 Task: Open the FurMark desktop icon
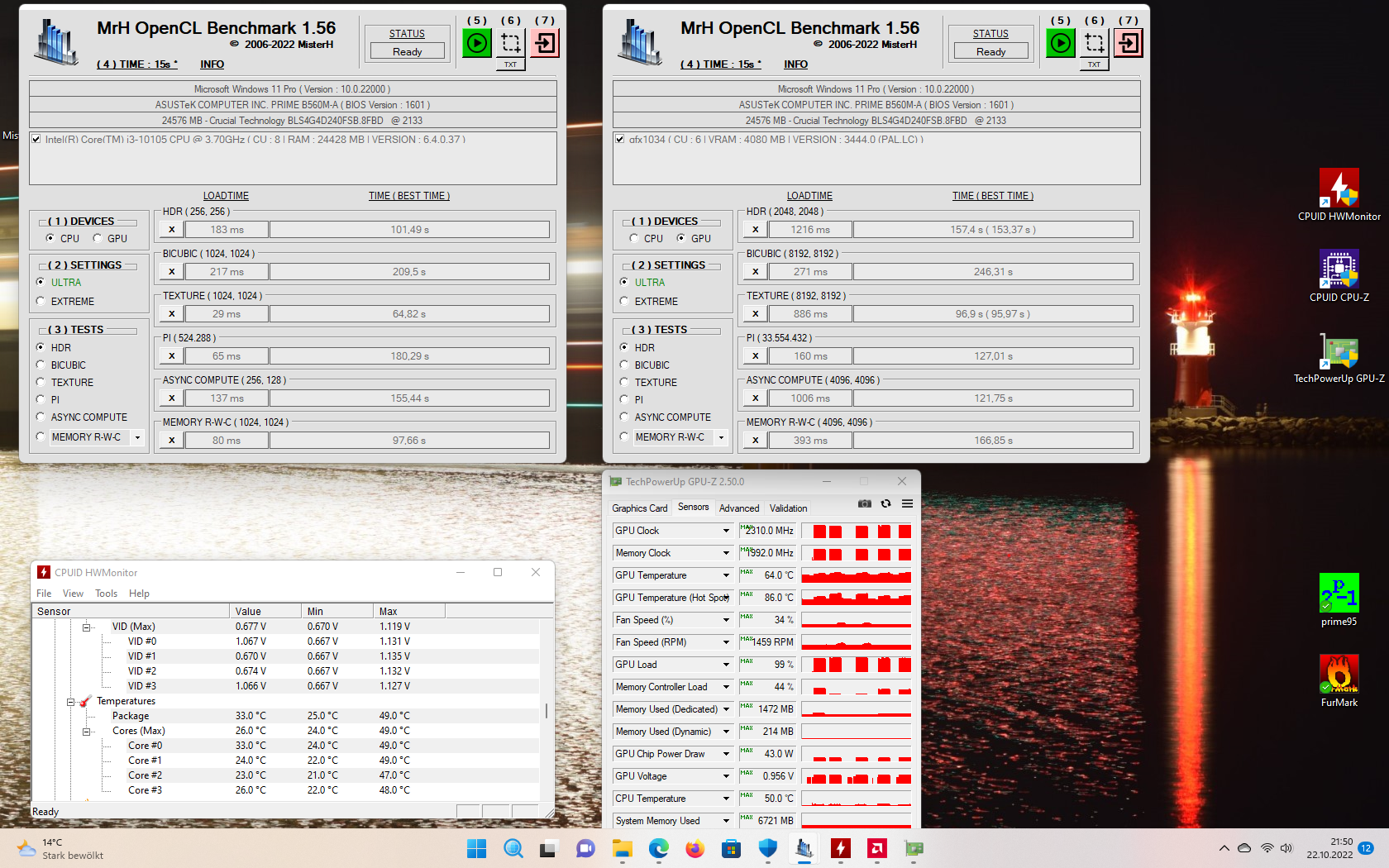1339,681
